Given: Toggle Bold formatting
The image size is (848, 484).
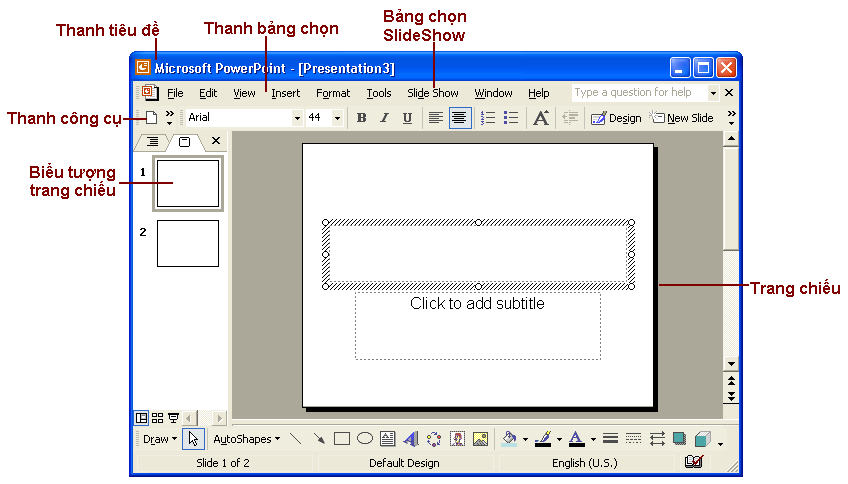Looking at the screenshot, I should coord(361,118).
